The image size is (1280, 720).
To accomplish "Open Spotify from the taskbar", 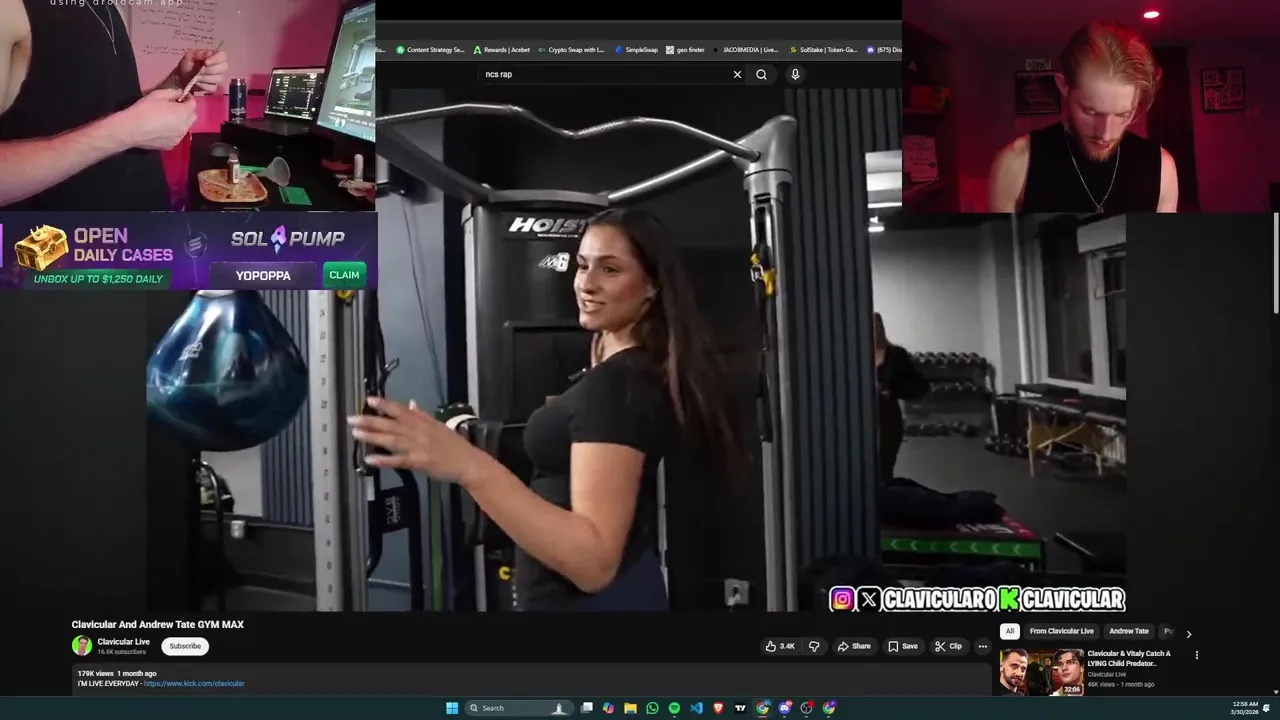I will coord(674,708).
